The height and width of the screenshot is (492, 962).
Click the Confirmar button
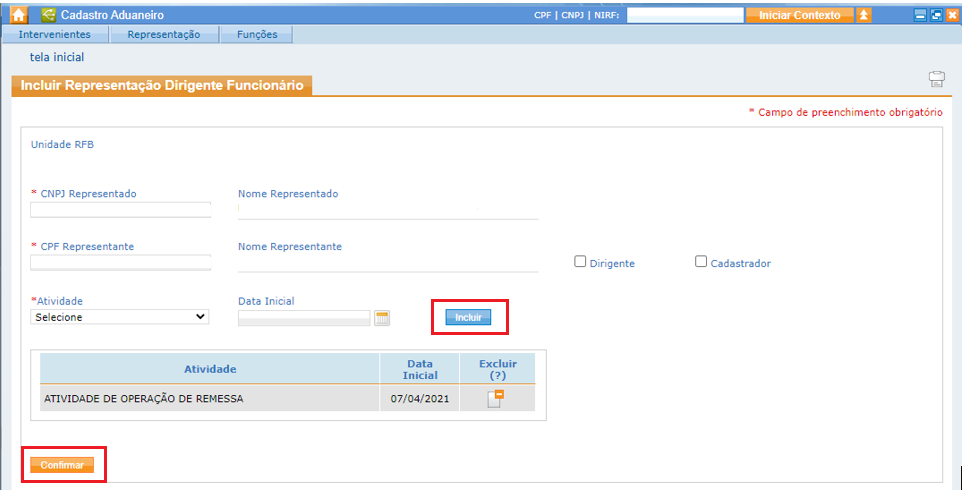[62, 465]
